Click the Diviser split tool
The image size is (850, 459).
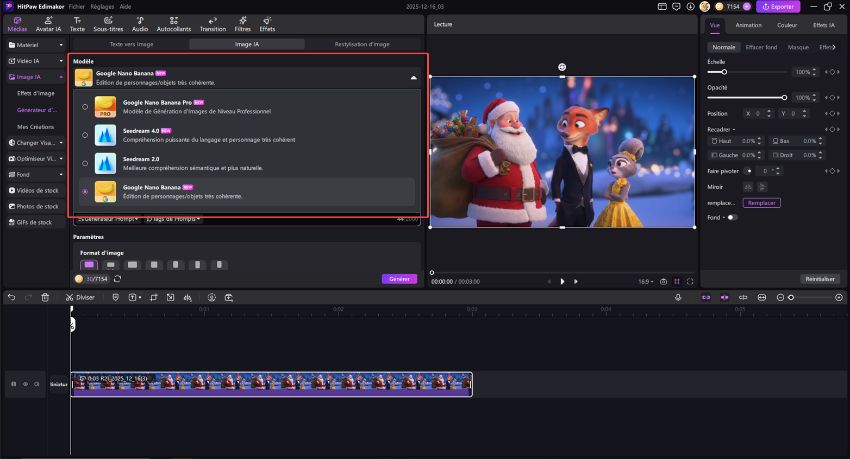click(80, 297)
